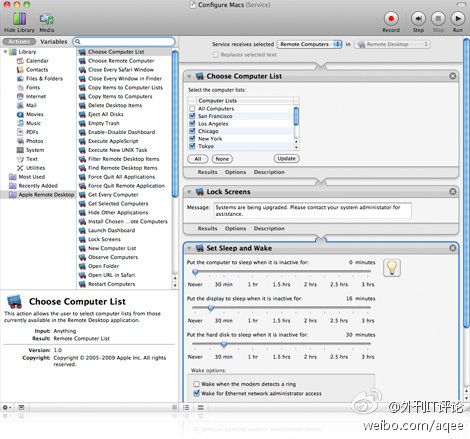Collapse the Set Sleep and Wake action
Screen dimensions: 470x439
(189, 248)
